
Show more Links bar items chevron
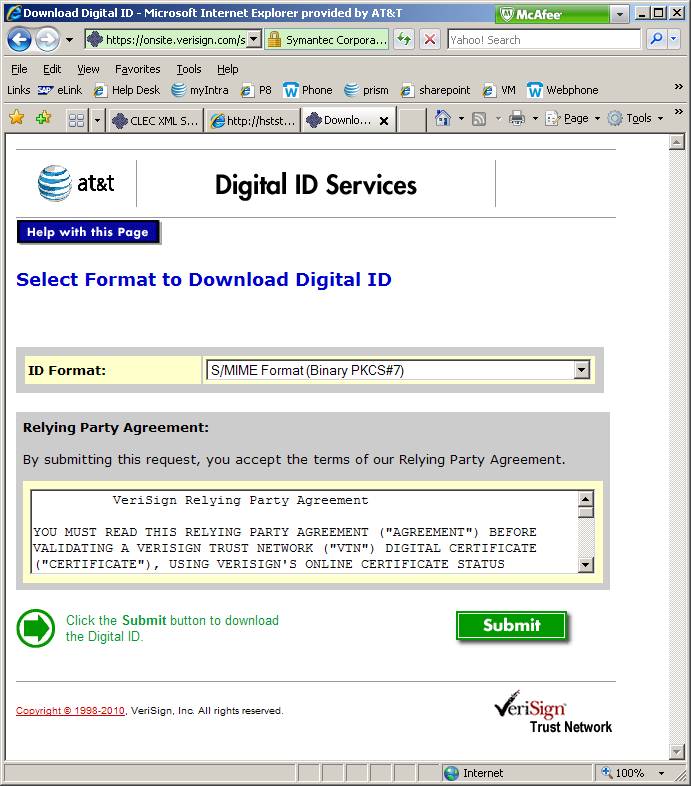[678, 87]
